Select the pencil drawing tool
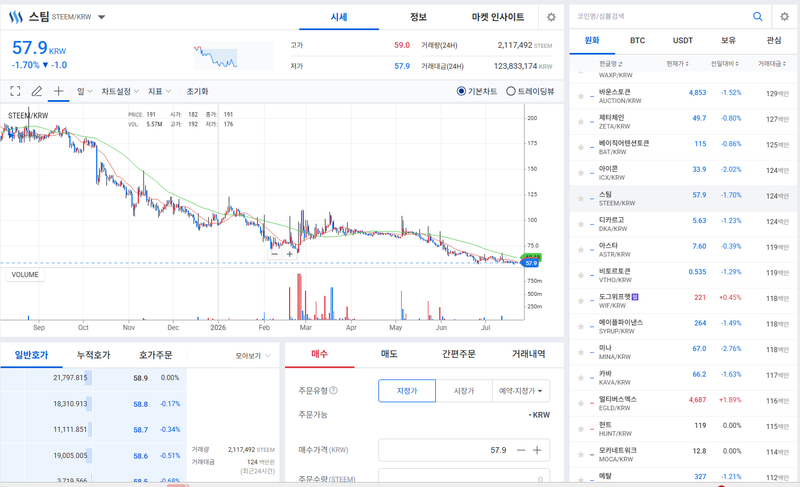The height and width of the screenshot is (487, 800). pos(37,91)
